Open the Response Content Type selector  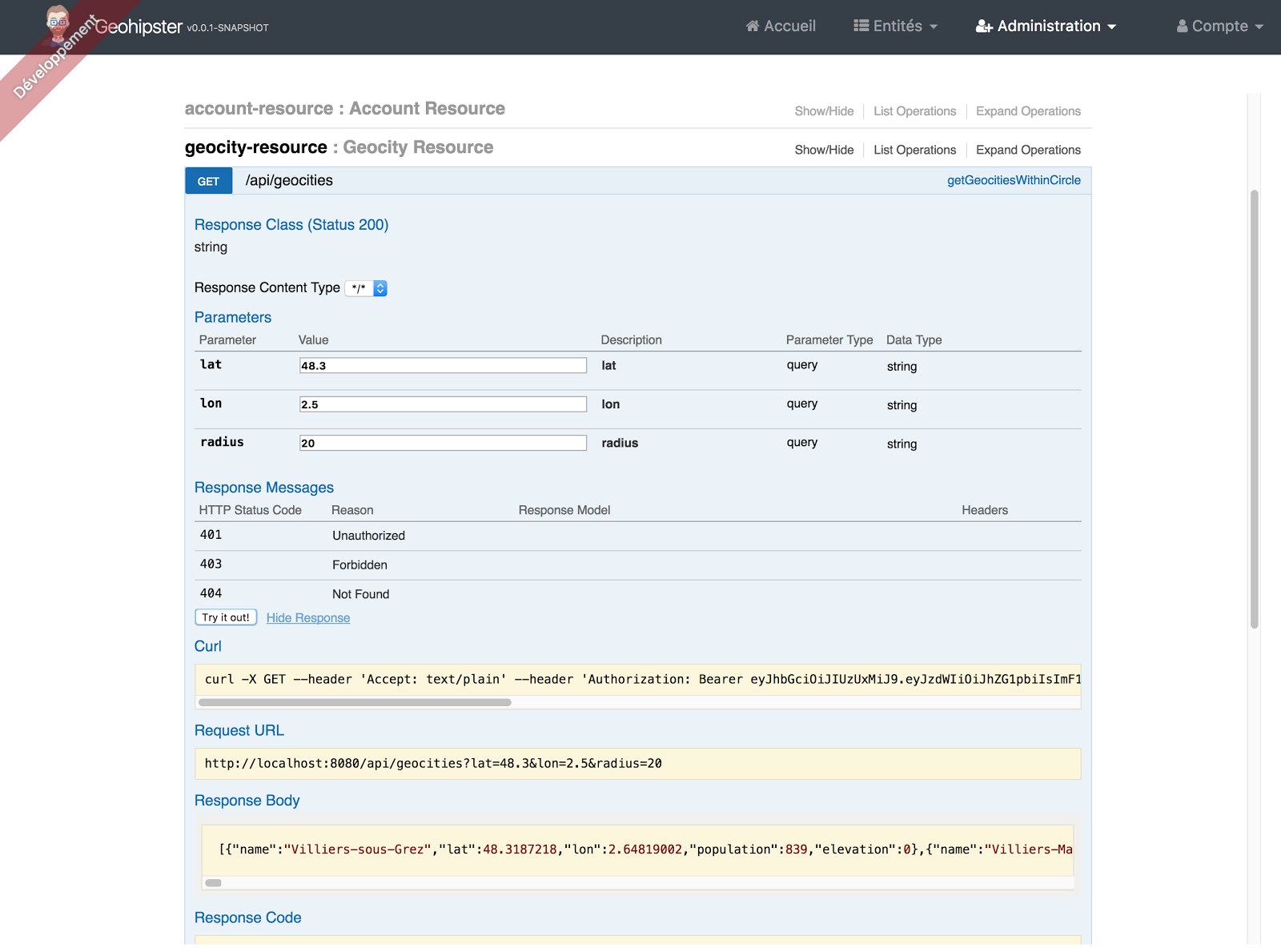click(x=367, y=288)
